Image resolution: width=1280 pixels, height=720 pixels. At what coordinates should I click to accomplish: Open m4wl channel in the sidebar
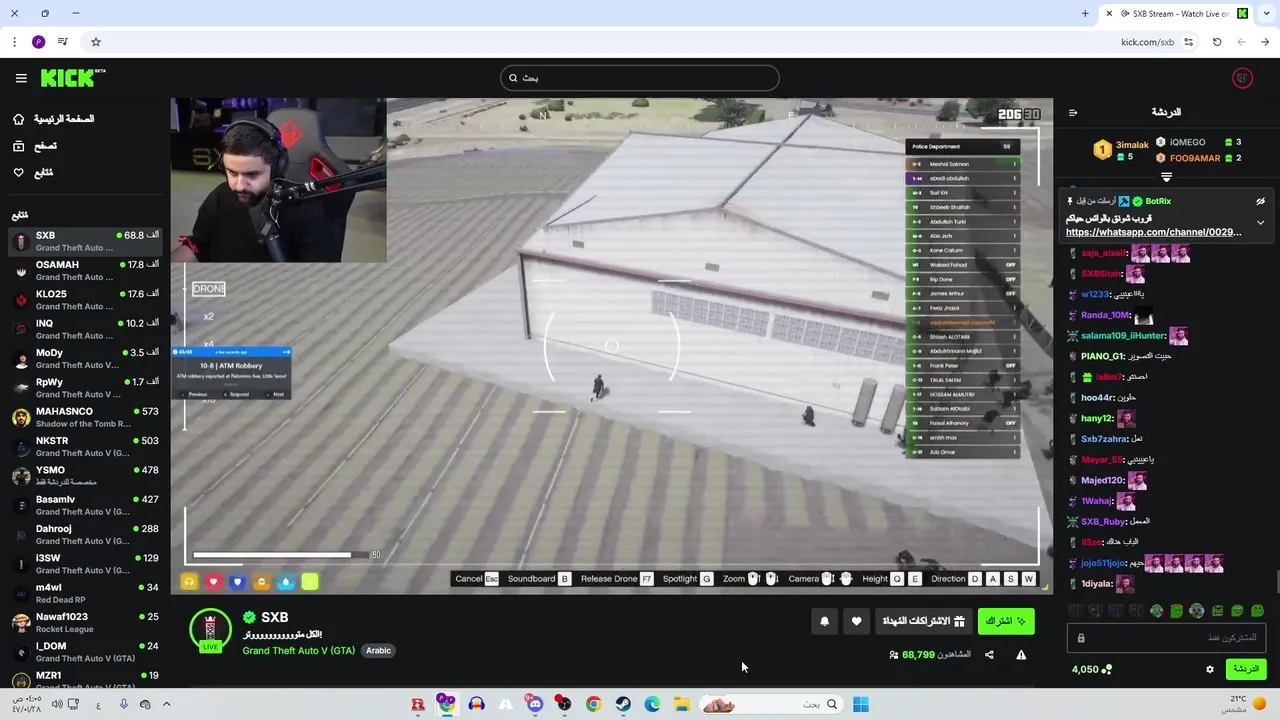85,593
